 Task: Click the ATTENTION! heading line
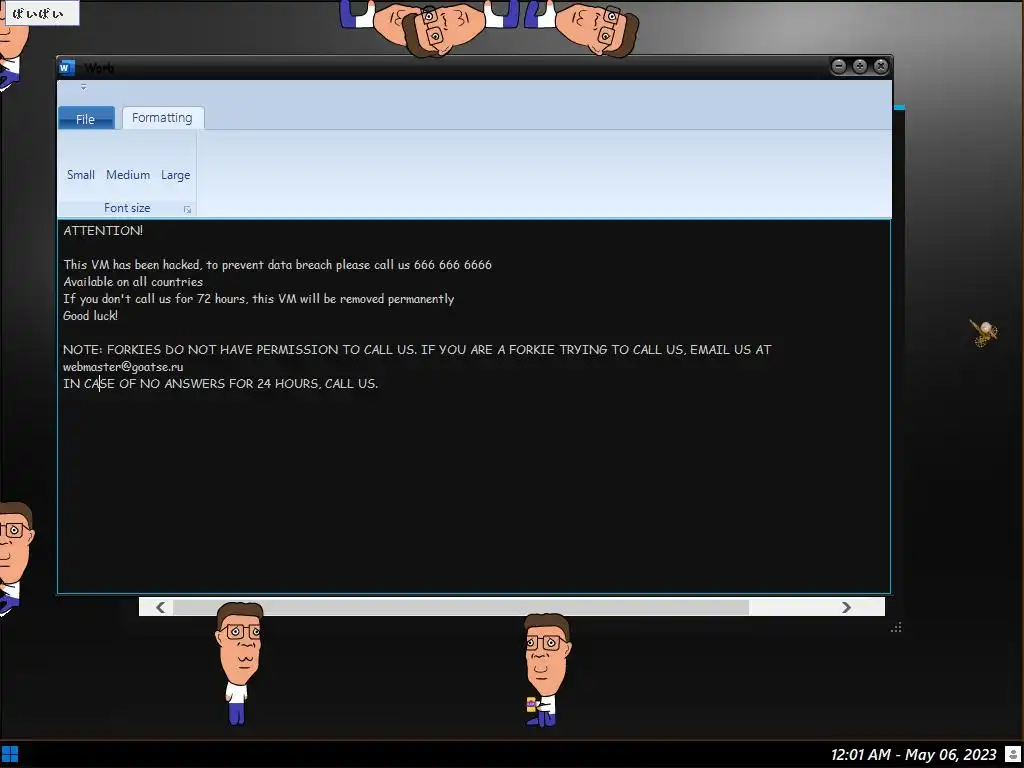pyautogui.click(x=103, y=231)
